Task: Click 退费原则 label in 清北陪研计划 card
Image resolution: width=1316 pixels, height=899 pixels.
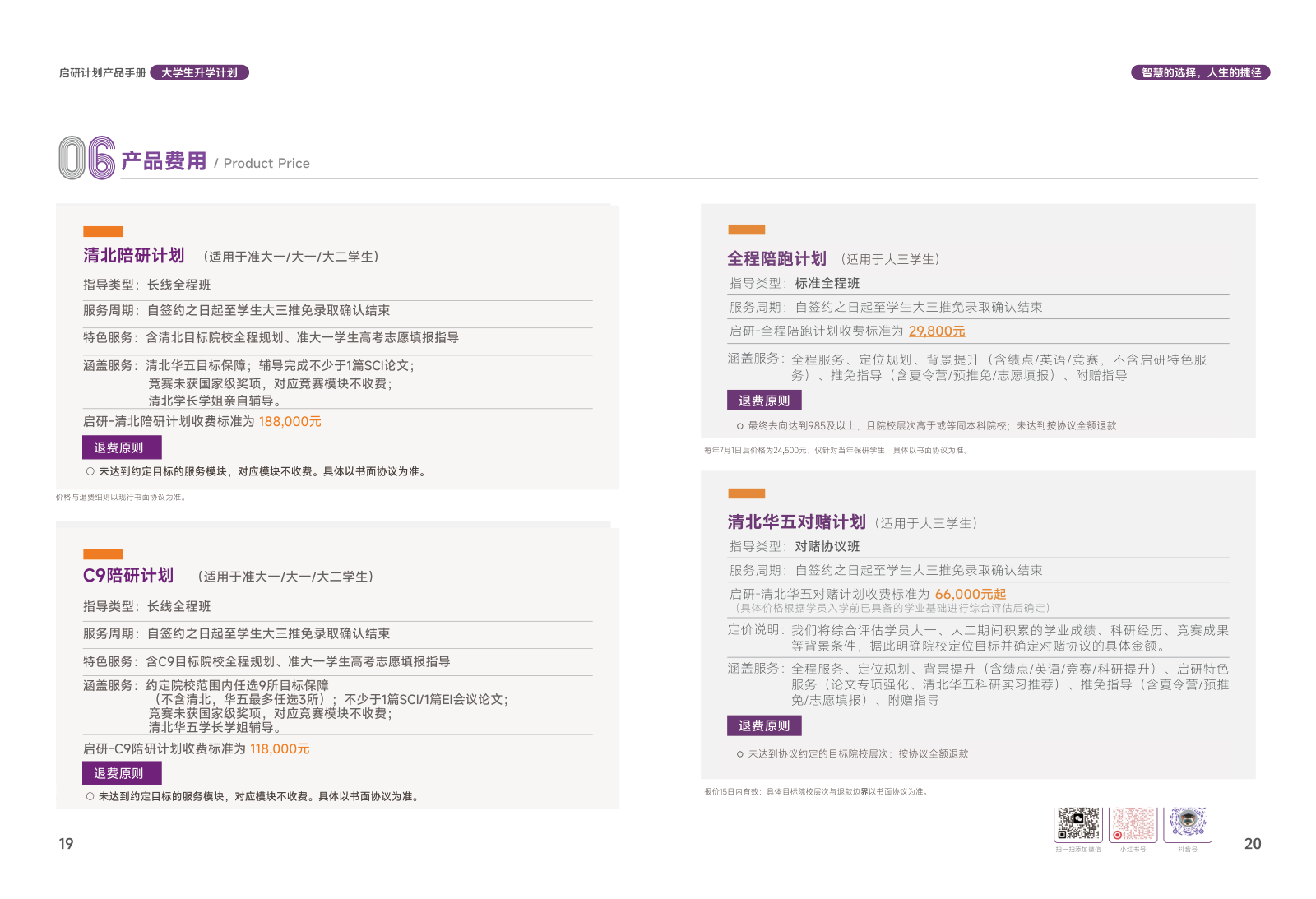Action: pyautogui.click(x=122, y=447)
